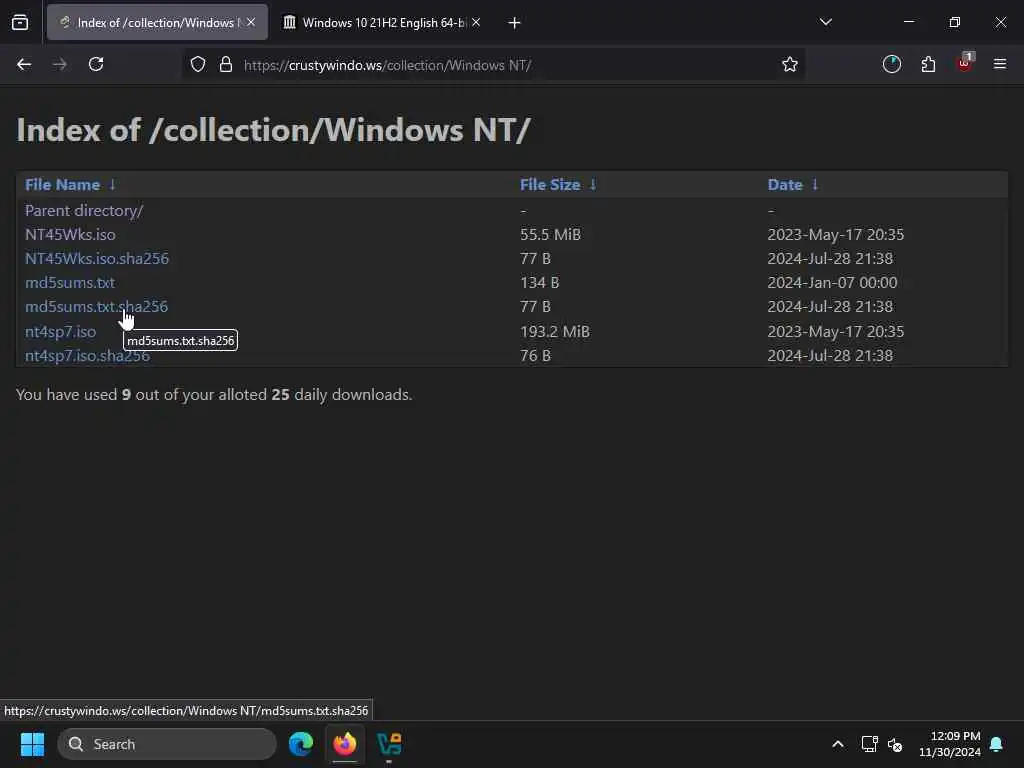
Task: Expand the list all tabs chevron
Action: tap(825, 22)
